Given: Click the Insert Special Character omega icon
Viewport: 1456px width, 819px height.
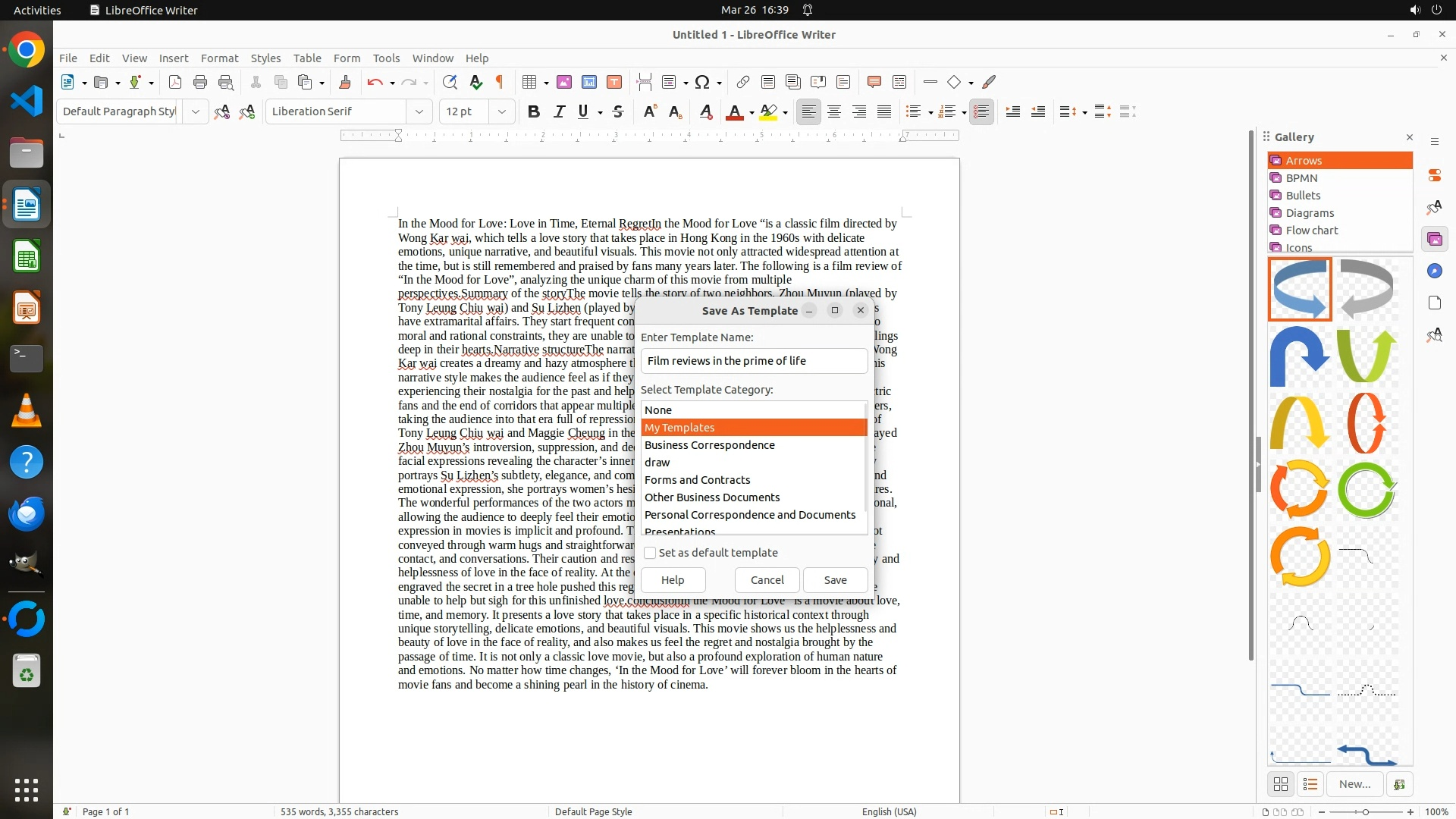Looking at the screenshot, I should pyautogui.click(x=702, y=82).
